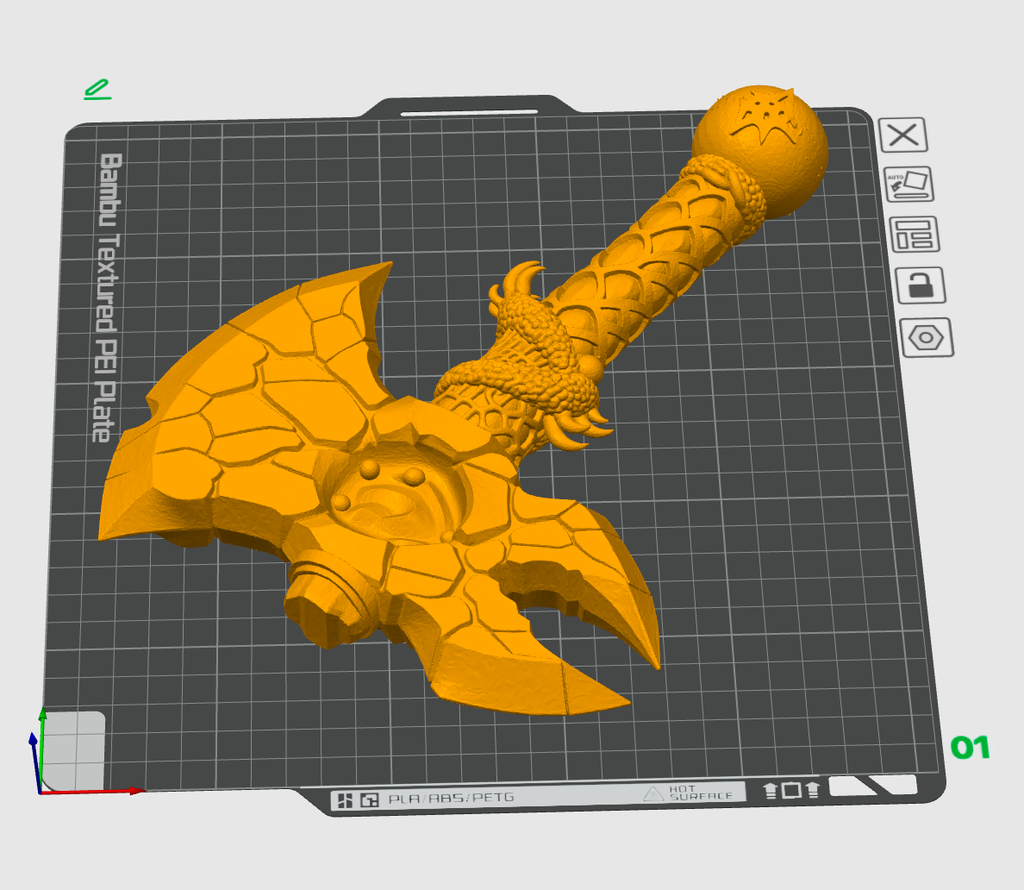Toggle the plate lock padlock icon
The image size is (1024, 890).
pos(920,285)
